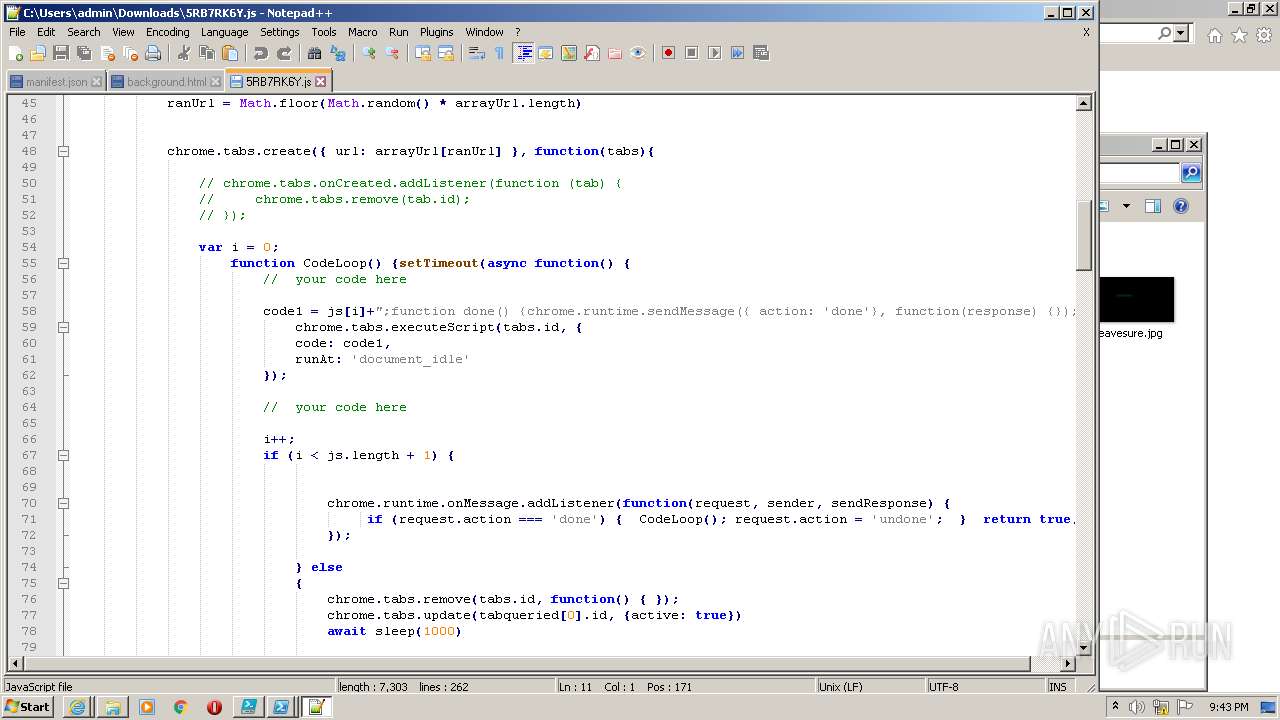Screen dimensions: 1280x720
Task: Open the Replace toolbar icon
Action: [x=338, y=53]
